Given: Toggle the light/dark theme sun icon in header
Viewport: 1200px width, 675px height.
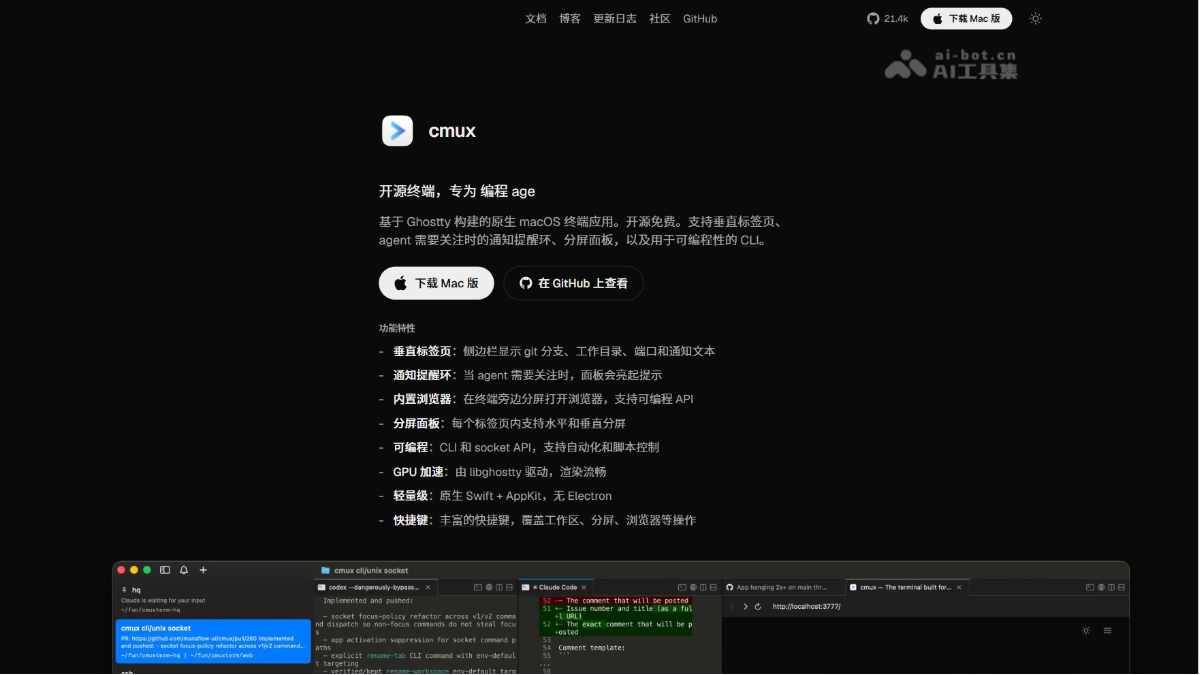Looking at the screenshot, I should coord(1036,18).
